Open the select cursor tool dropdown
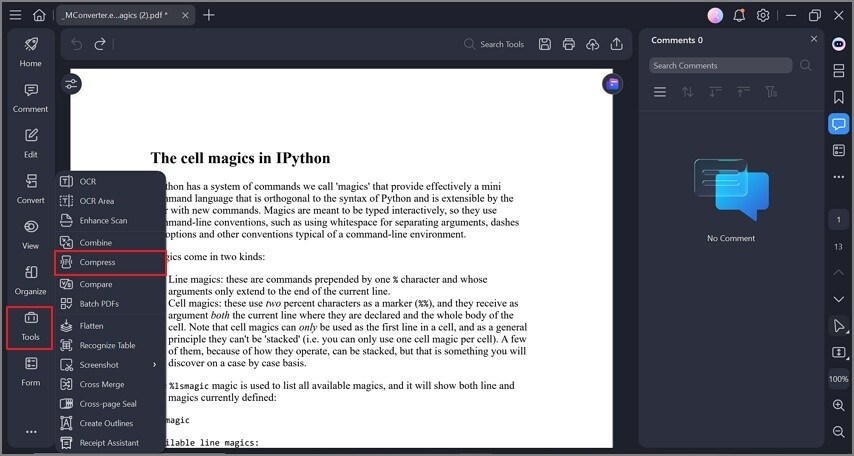The image size is (854, 456). [x=839, y=326]
